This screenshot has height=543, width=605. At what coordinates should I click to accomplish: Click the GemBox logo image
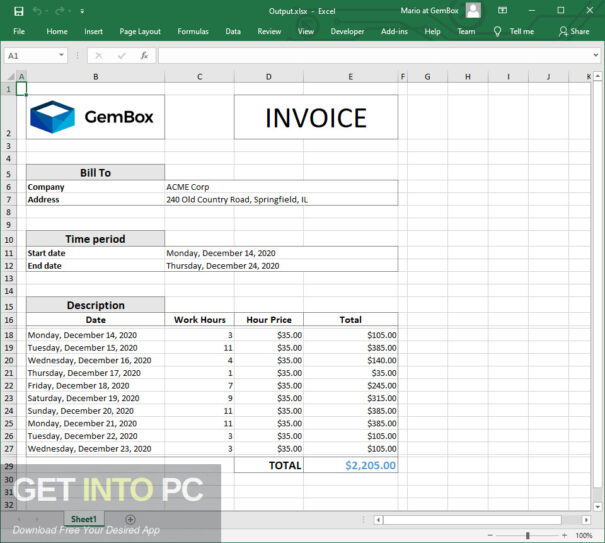[x=91, y=117]
